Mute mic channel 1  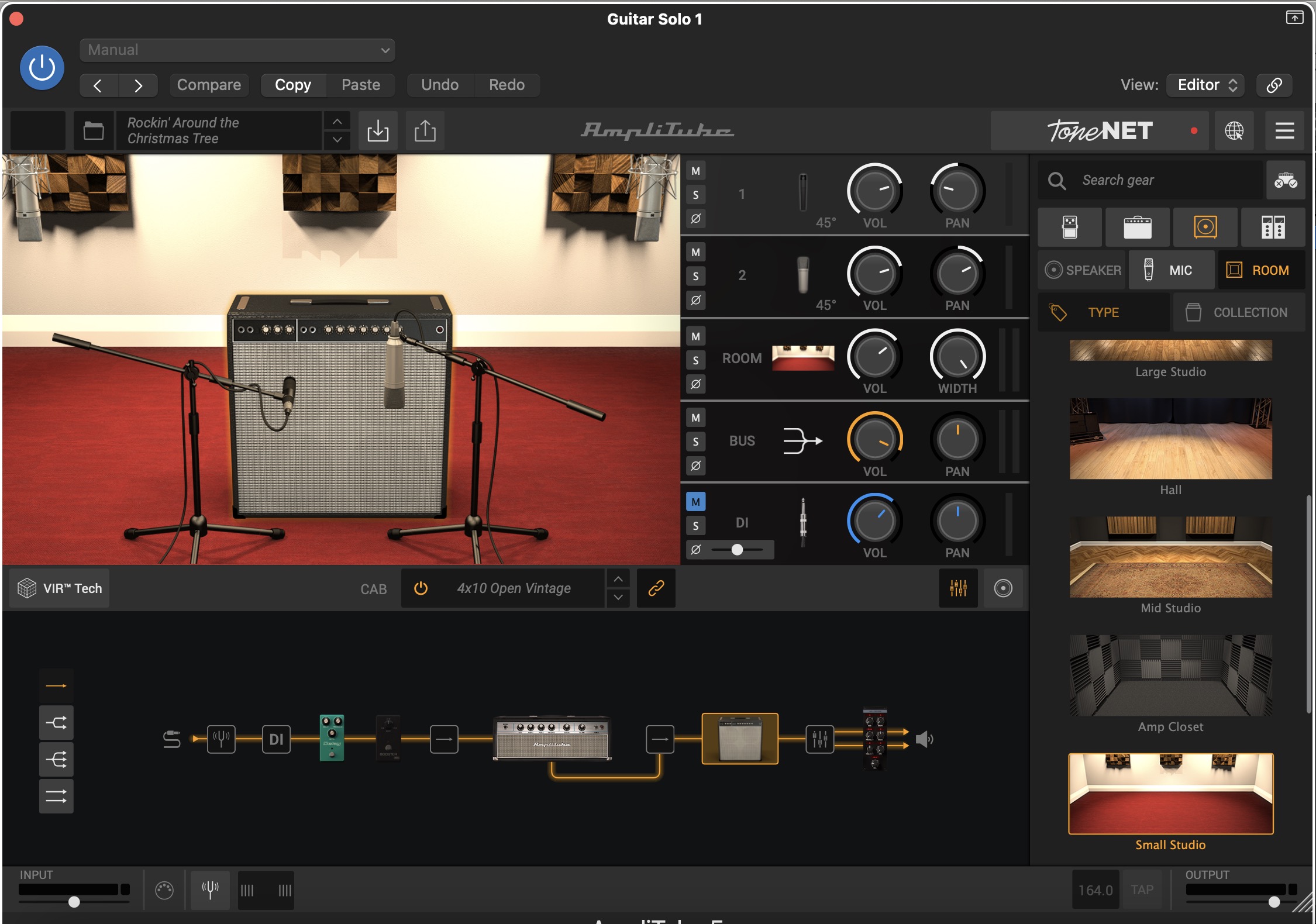[x=695, y=171]
